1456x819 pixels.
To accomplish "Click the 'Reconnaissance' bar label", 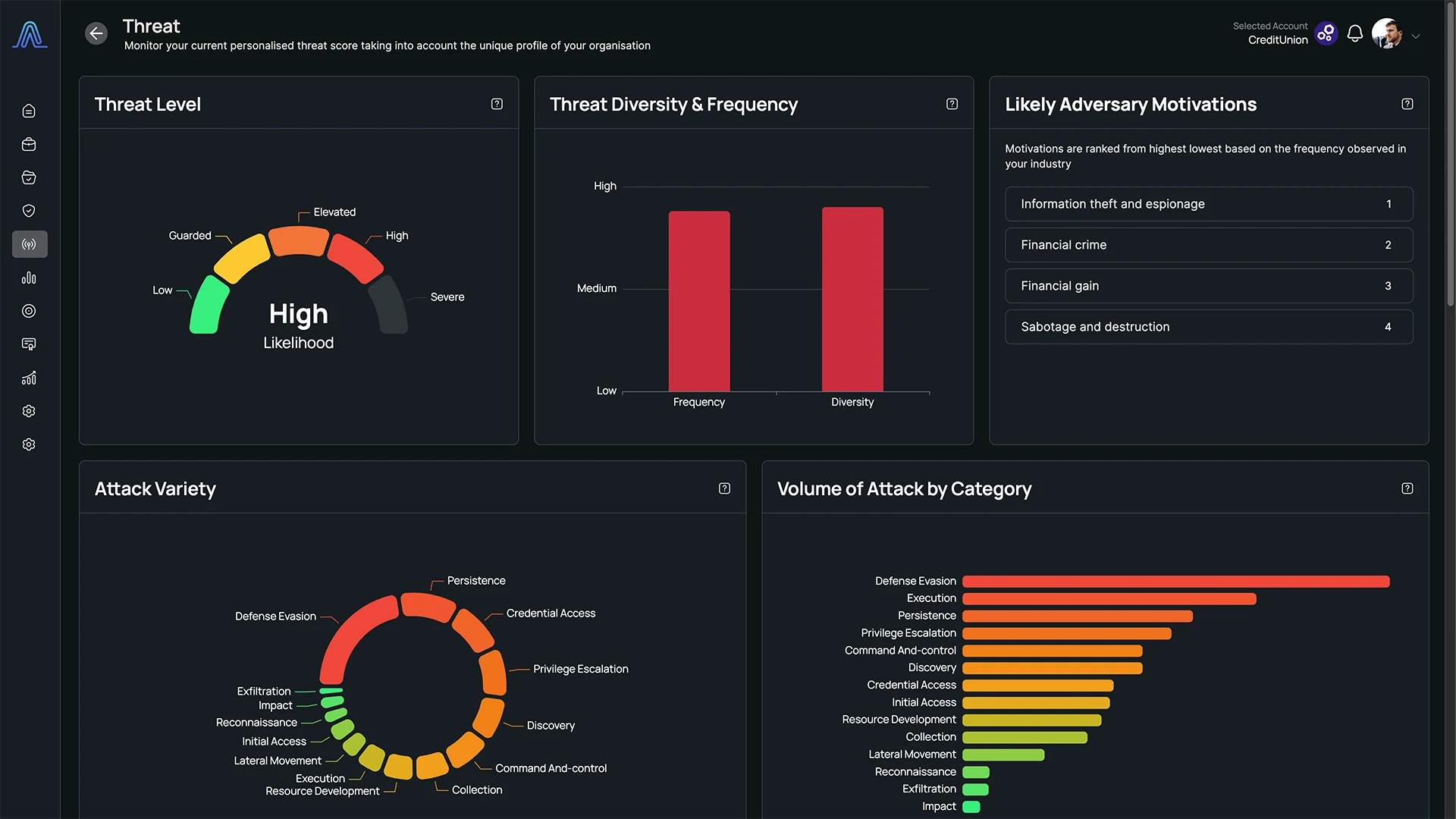I will (x=915, y=772).
